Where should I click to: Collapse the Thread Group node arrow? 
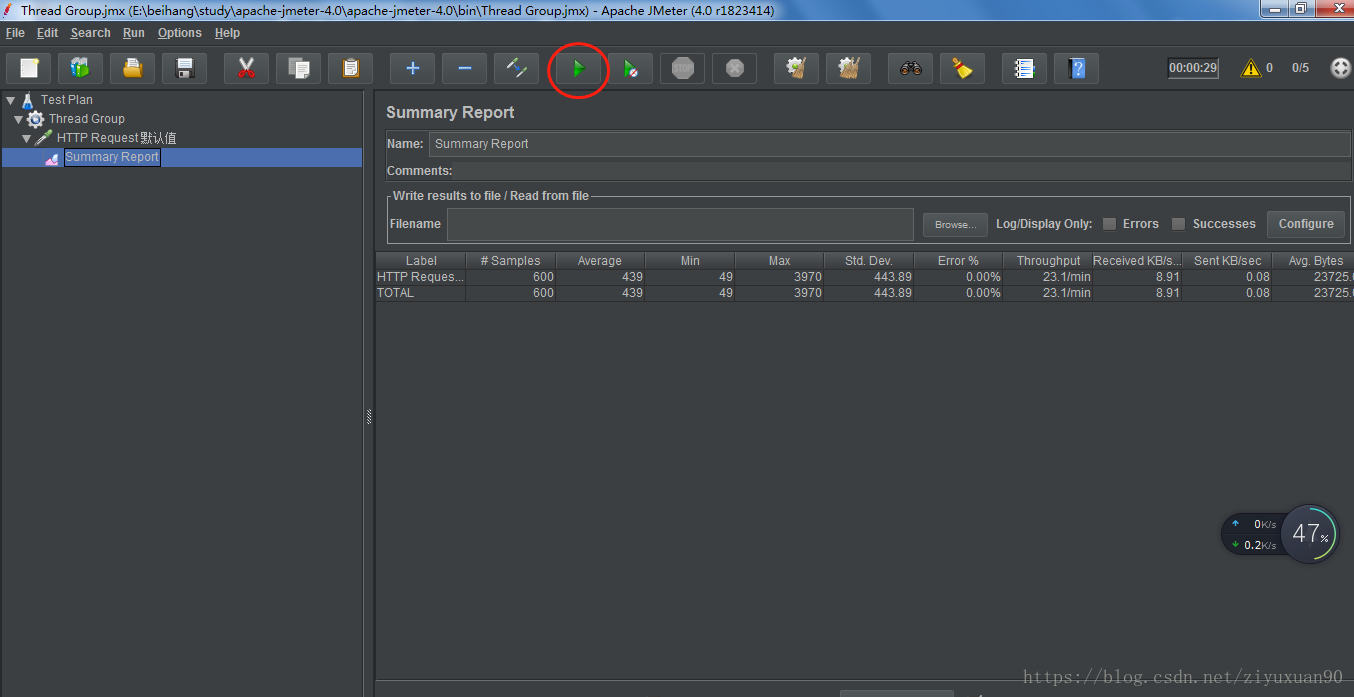coord(19,119)
